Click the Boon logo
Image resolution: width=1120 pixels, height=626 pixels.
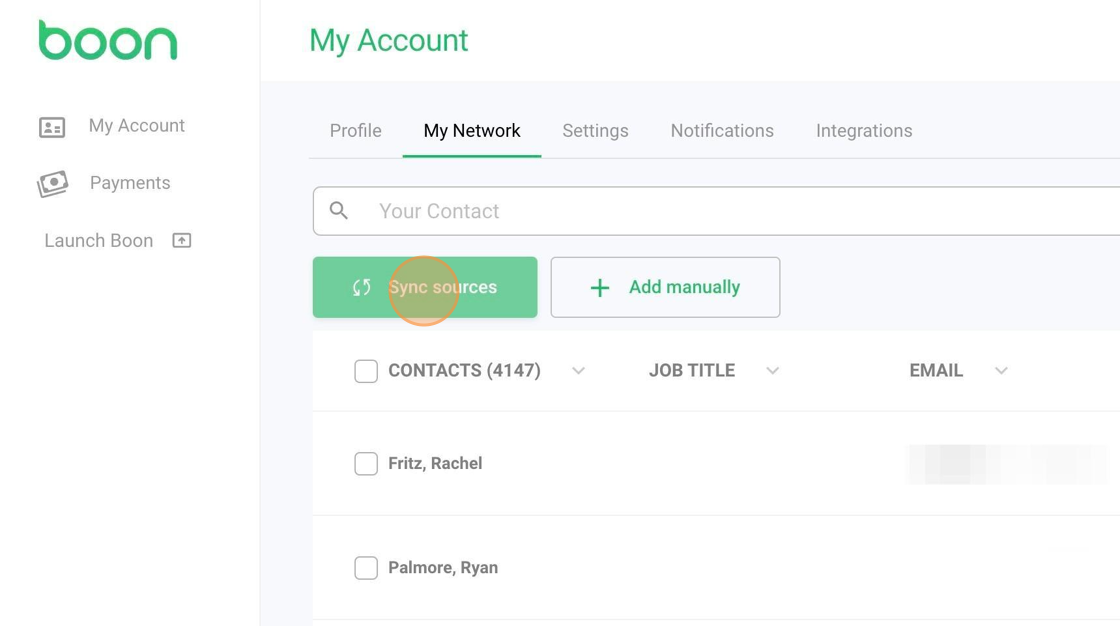pos(108,41)
